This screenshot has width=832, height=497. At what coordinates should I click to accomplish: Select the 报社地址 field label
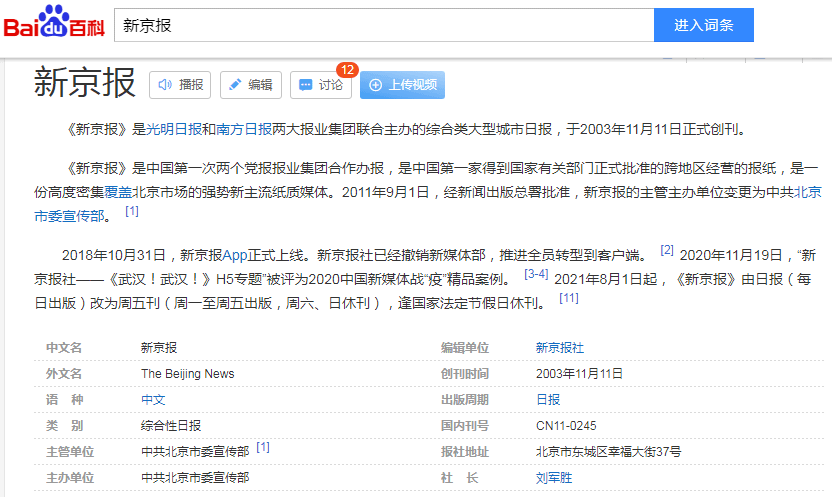(464, 451)
